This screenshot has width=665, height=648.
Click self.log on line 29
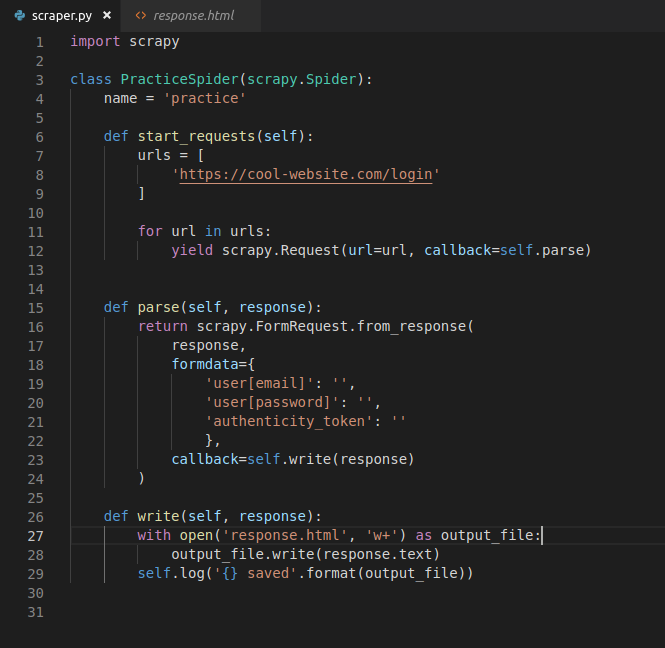click(x=171, y=573)
